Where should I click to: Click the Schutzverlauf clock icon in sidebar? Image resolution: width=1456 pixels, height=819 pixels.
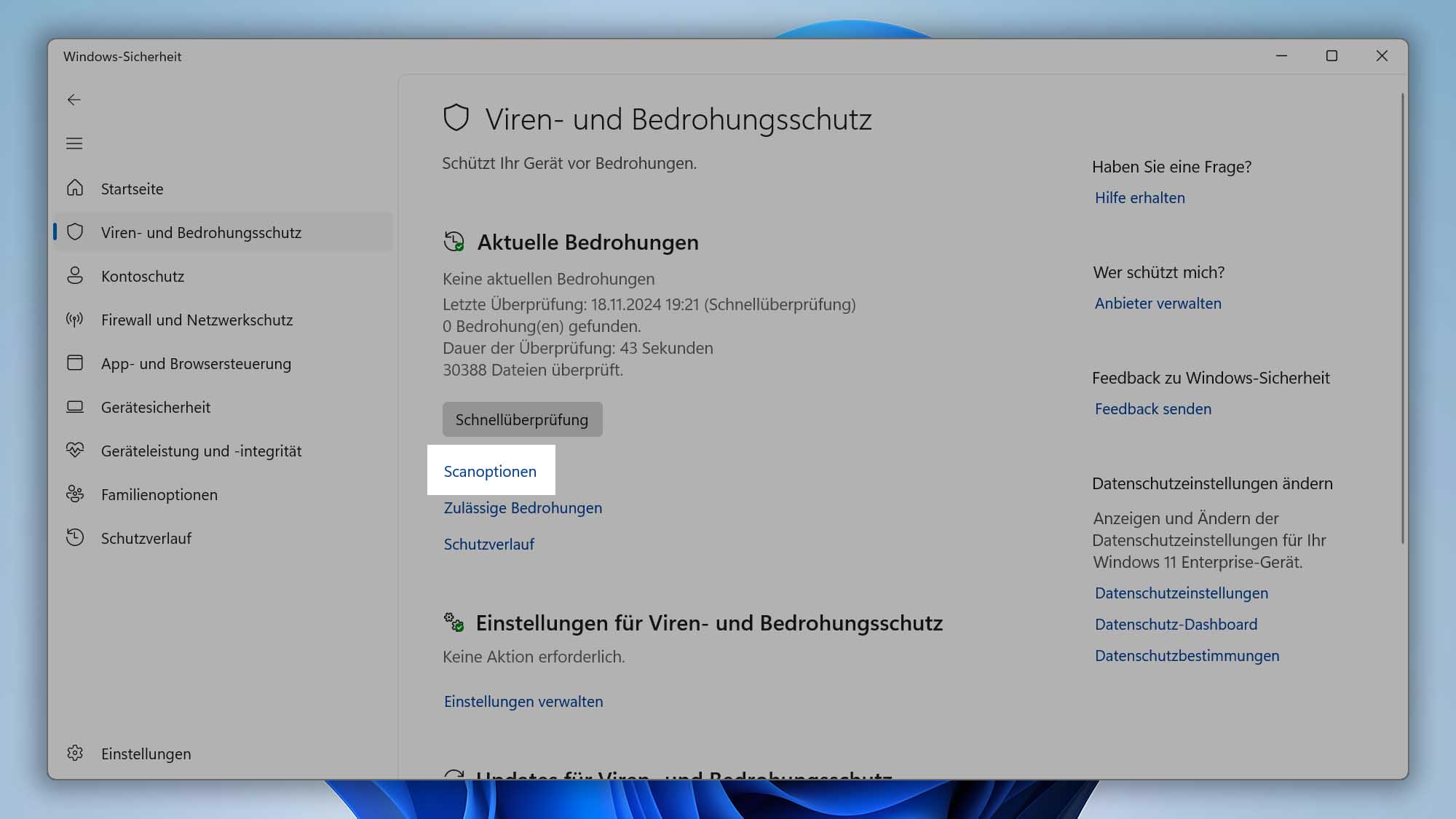coord(75,538)
